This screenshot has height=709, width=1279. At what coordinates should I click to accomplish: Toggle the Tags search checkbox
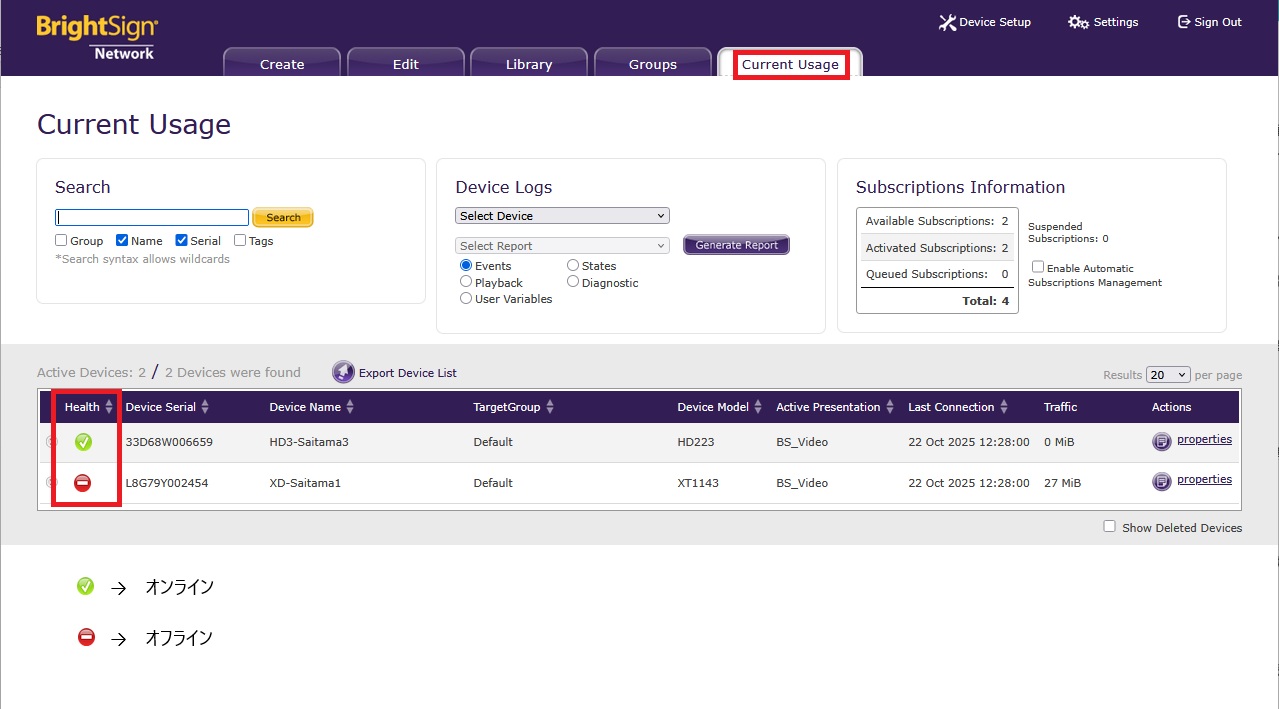[x=240, y=240]
